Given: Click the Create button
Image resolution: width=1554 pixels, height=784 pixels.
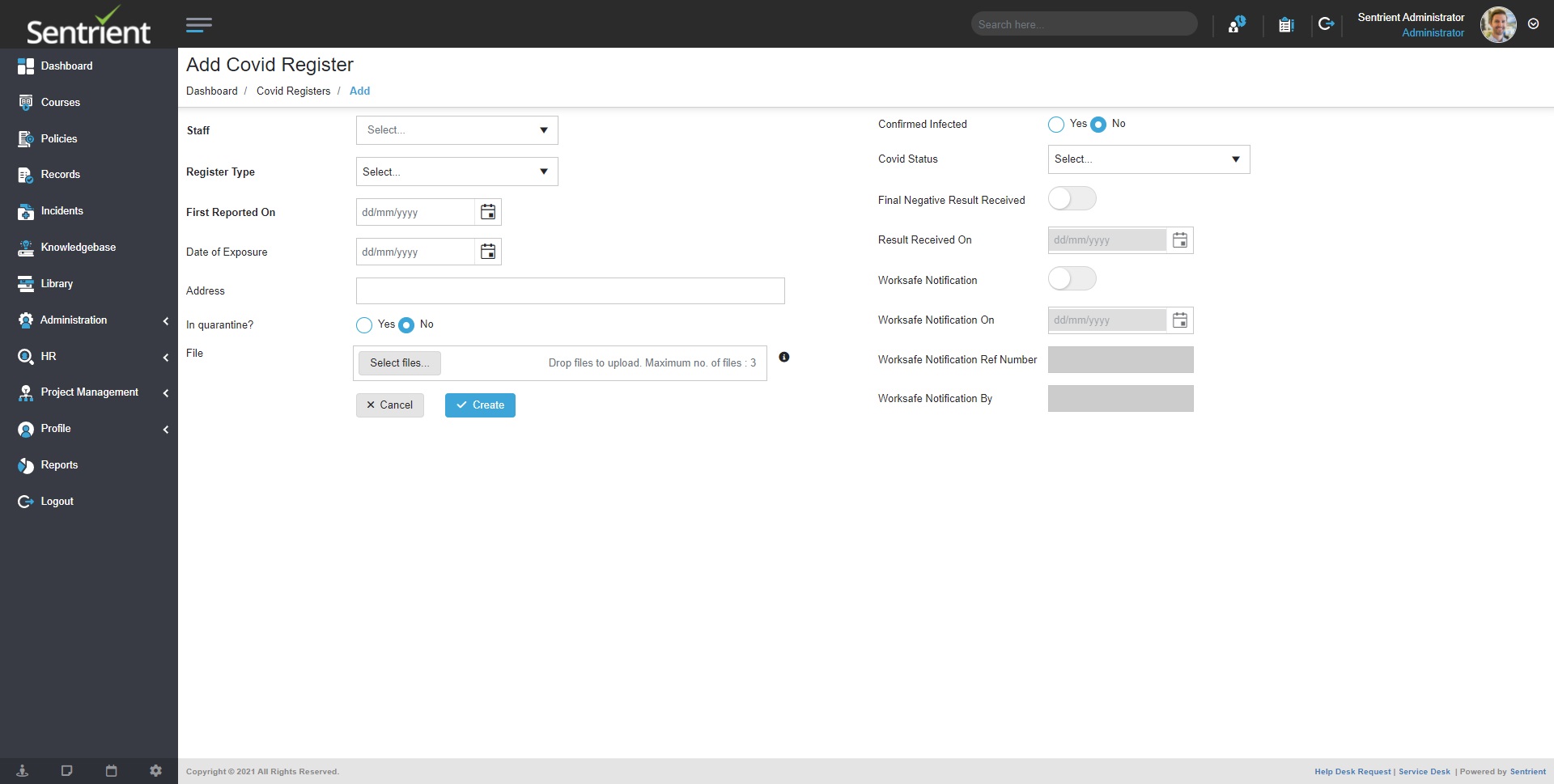Looking at the screenshot, I should [x=480, y=405].
